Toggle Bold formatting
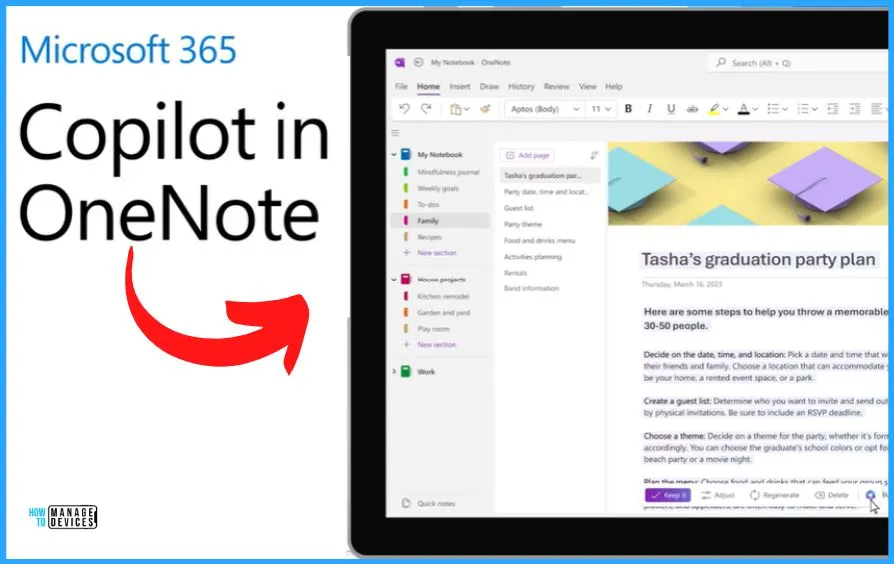Screen dimensions: 894x564 (628, 108)
